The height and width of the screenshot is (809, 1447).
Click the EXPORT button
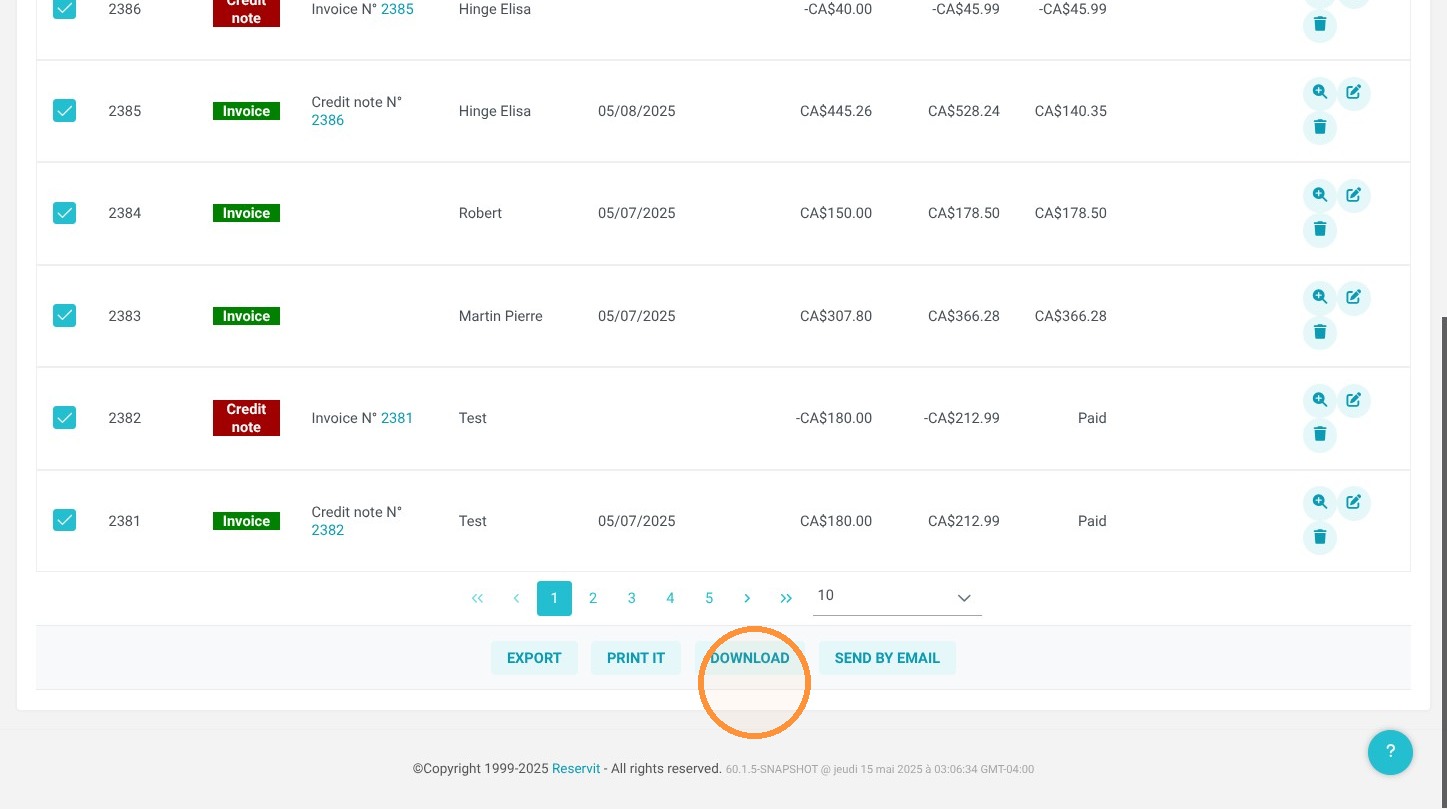534,658
